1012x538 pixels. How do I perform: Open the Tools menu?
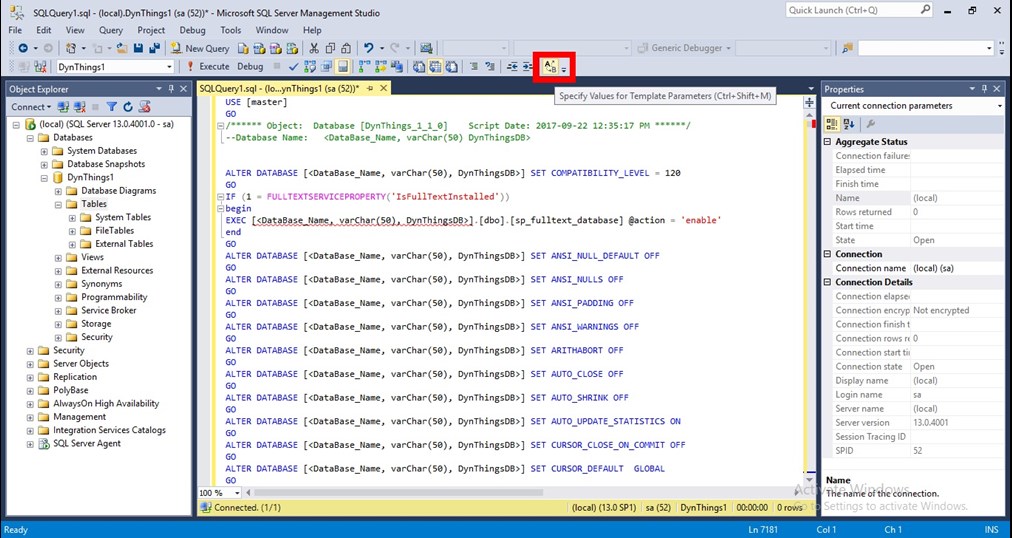click(230, 30)
